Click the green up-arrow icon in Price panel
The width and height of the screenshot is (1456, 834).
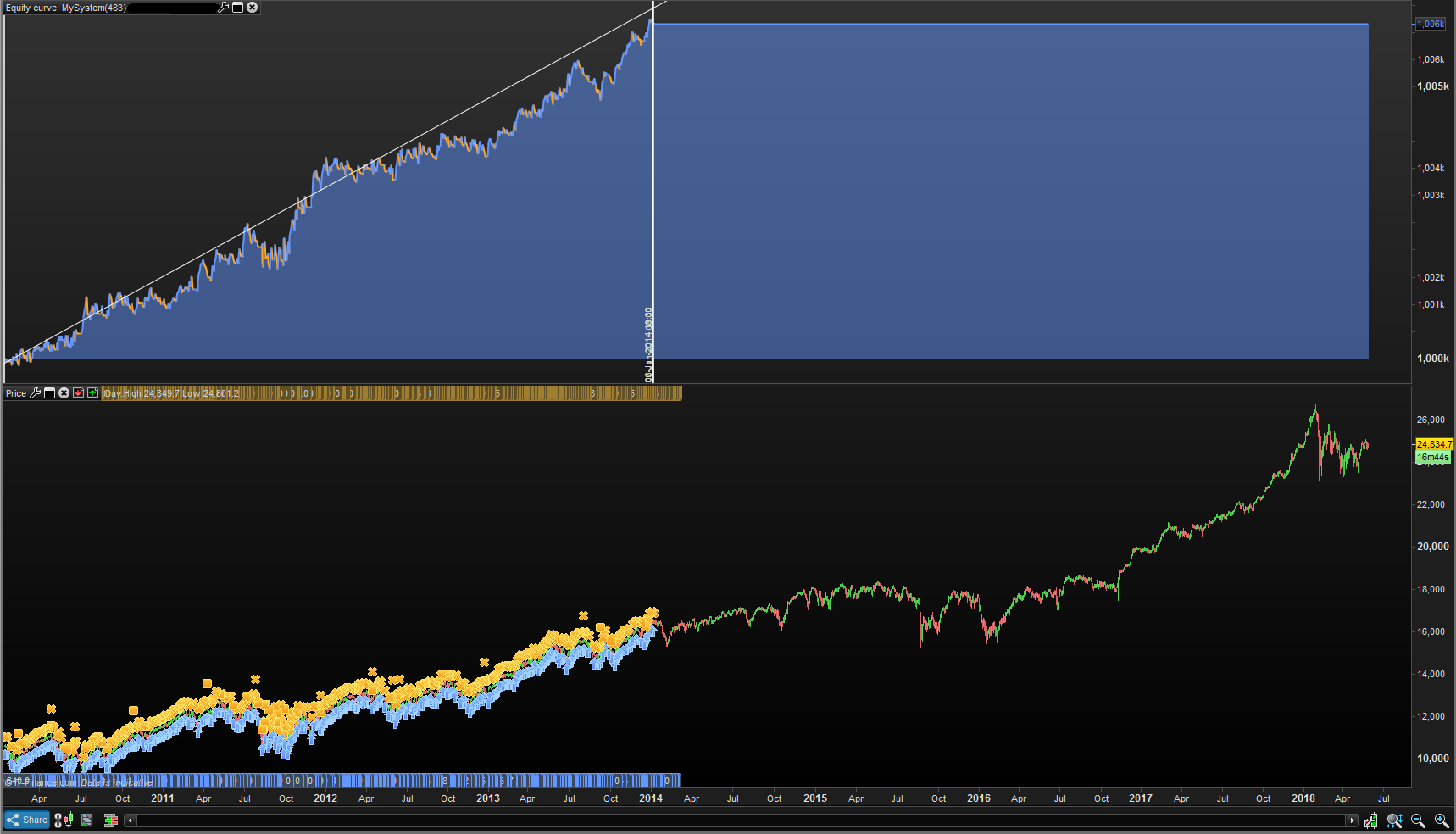(x=92, y=393)
